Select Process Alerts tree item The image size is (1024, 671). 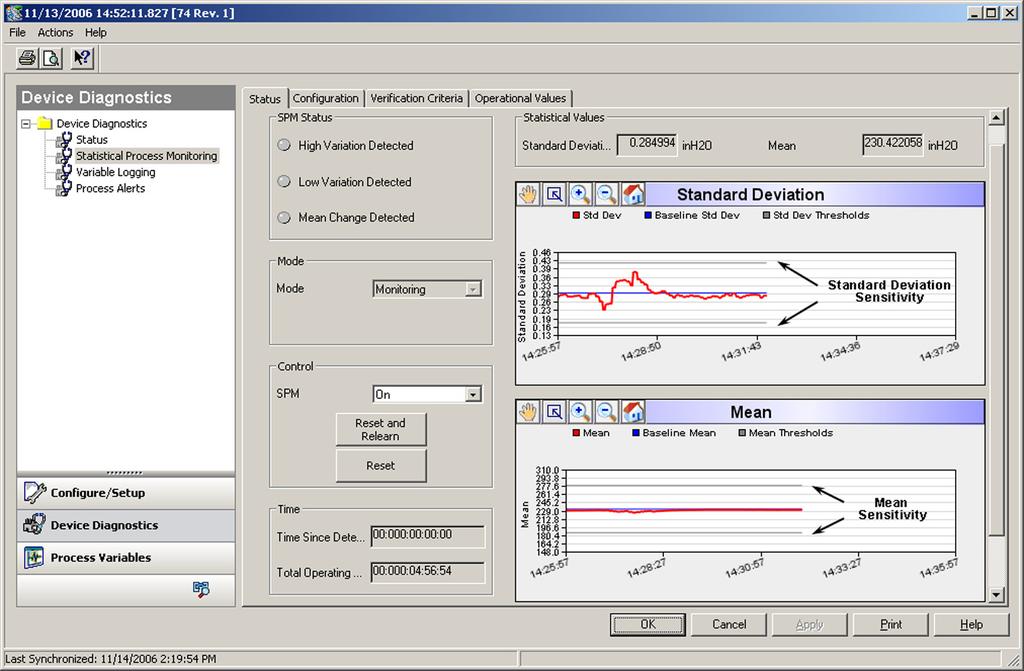tap(110, 188)
